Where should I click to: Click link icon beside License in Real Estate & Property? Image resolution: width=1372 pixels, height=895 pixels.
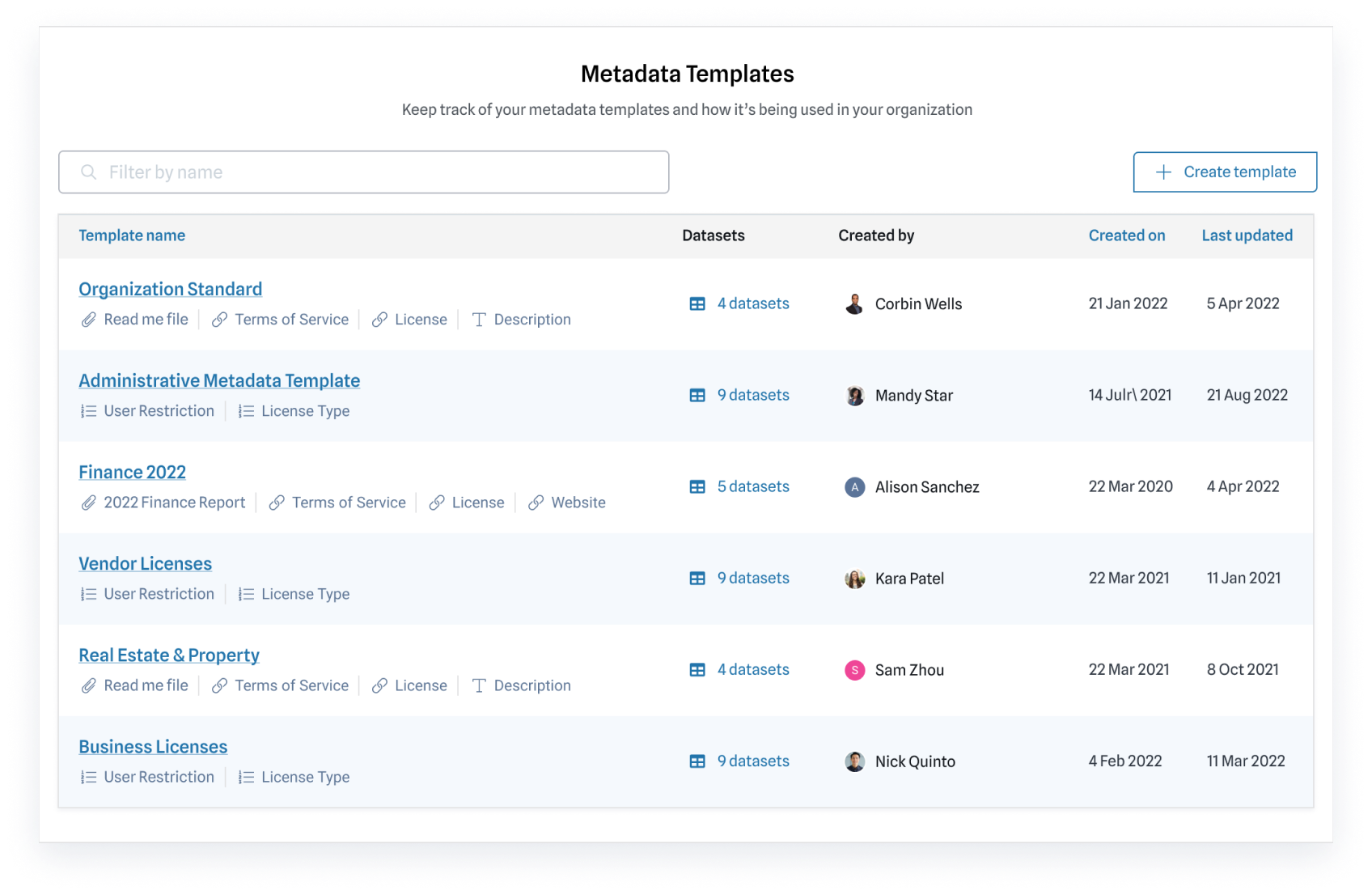pos(379,685)
